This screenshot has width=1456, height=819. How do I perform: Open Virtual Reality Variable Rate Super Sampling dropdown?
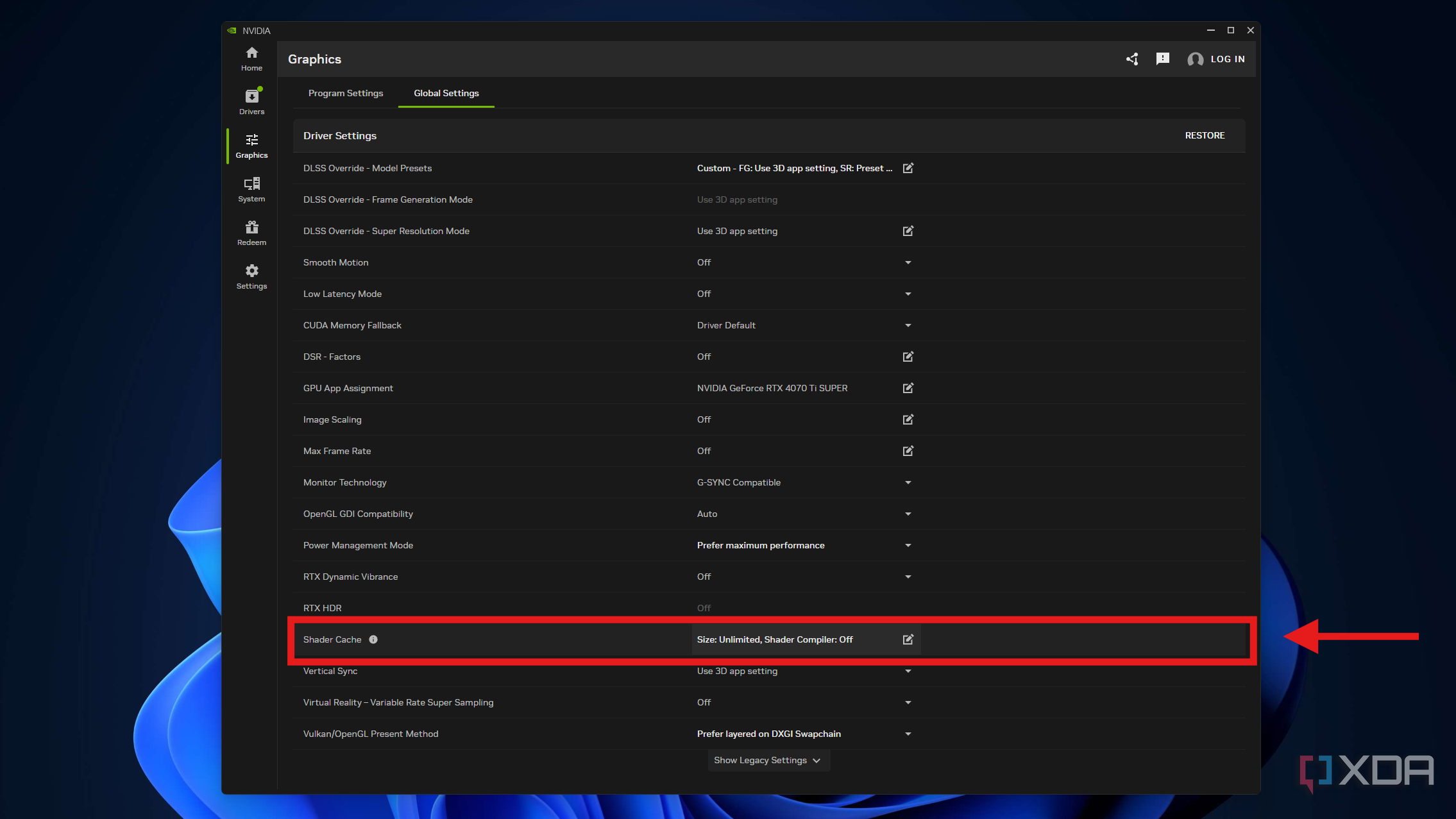pyautogui.click(x=908, y=702)
